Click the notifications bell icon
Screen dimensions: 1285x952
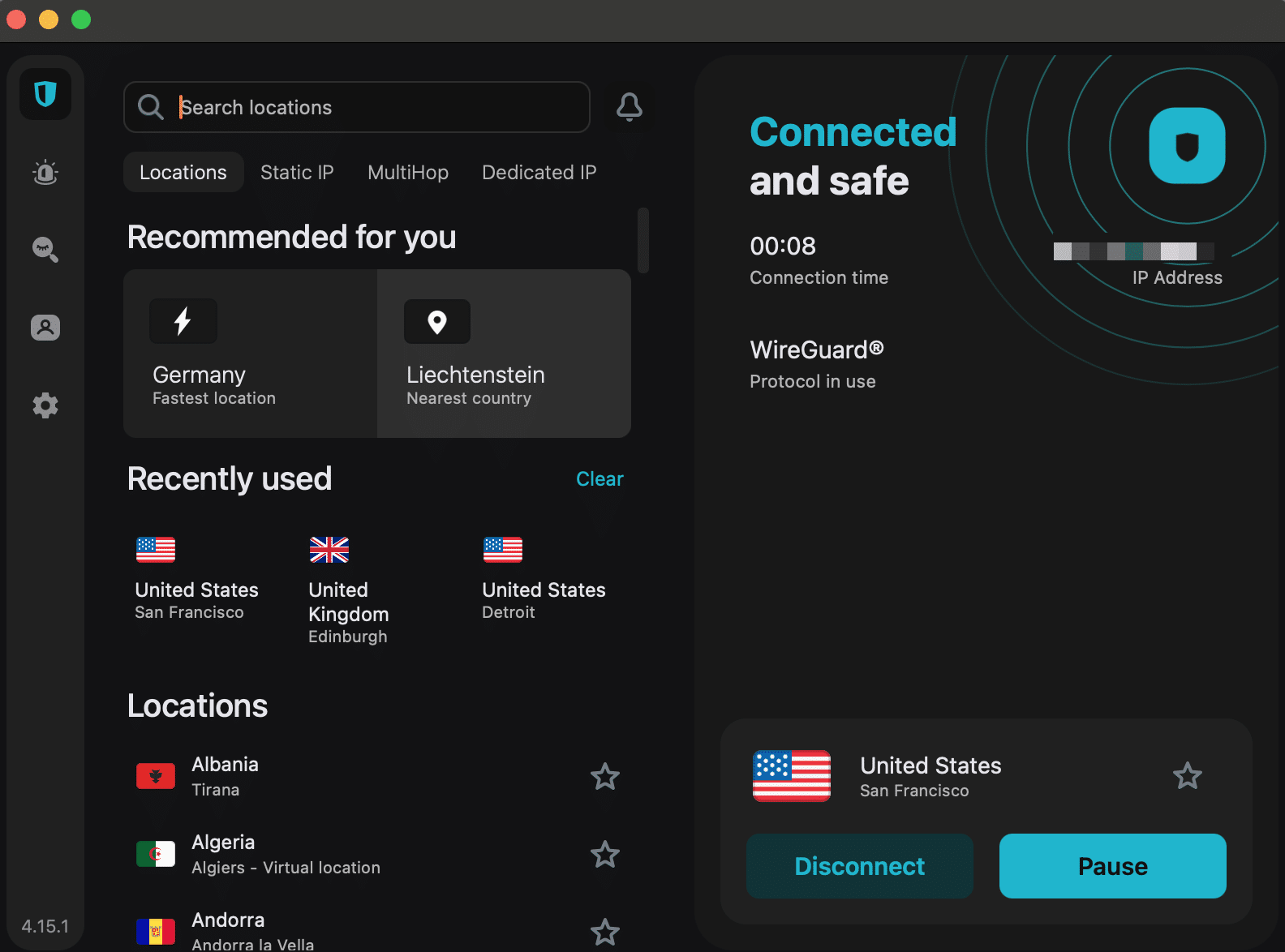pyautogui.click(x=630, y=107)
